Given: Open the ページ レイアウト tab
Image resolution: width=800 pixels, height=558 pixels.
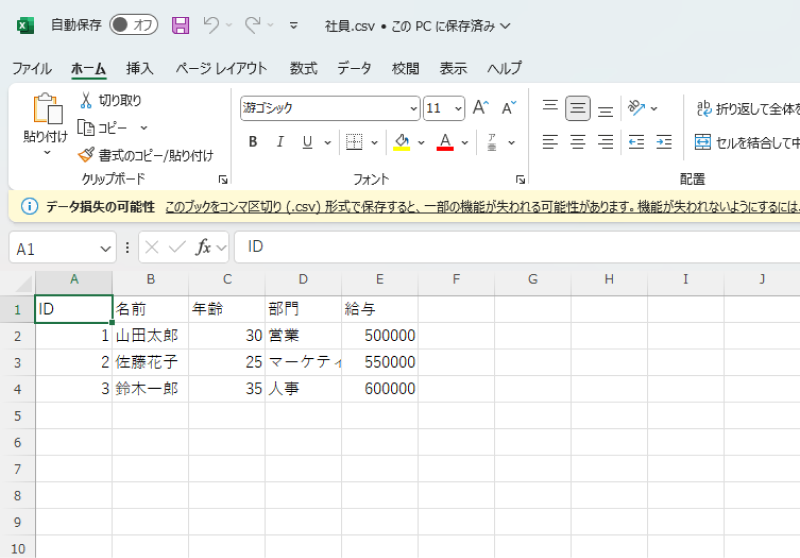Looking at the screenshot, I should pos(221,68).
